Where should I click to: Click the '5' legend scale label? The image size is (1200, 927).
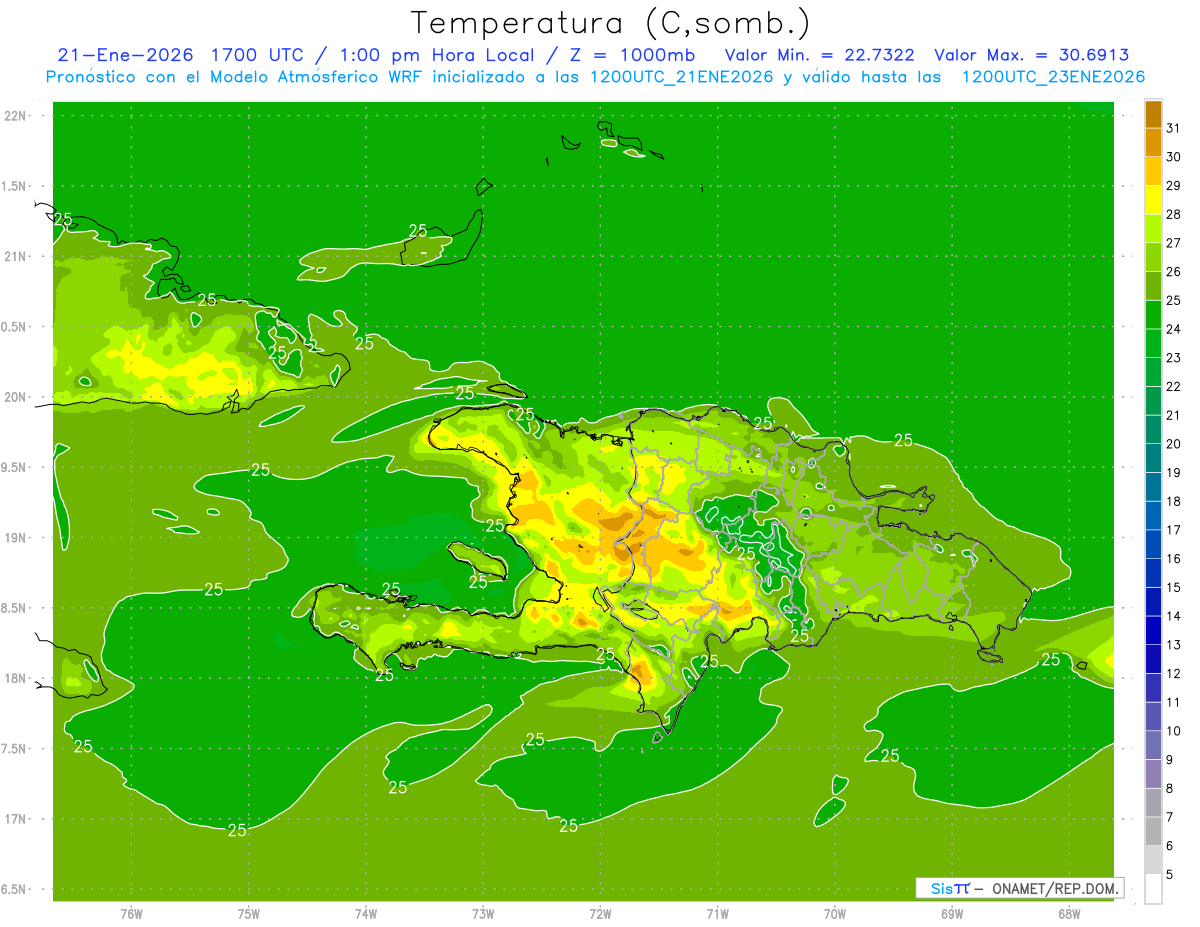coord(1170,875)
